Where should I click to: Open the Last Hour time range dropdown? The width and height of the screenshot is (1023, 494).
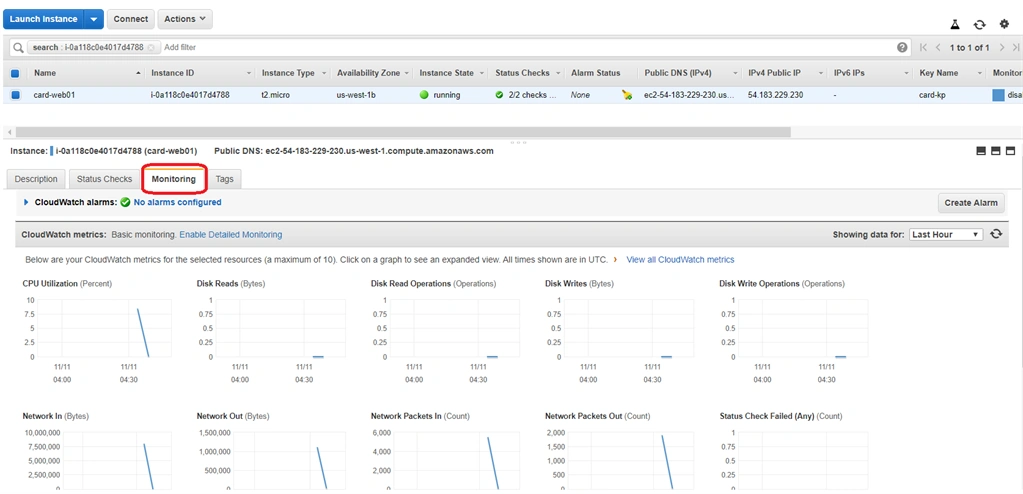tap(945, 234)
